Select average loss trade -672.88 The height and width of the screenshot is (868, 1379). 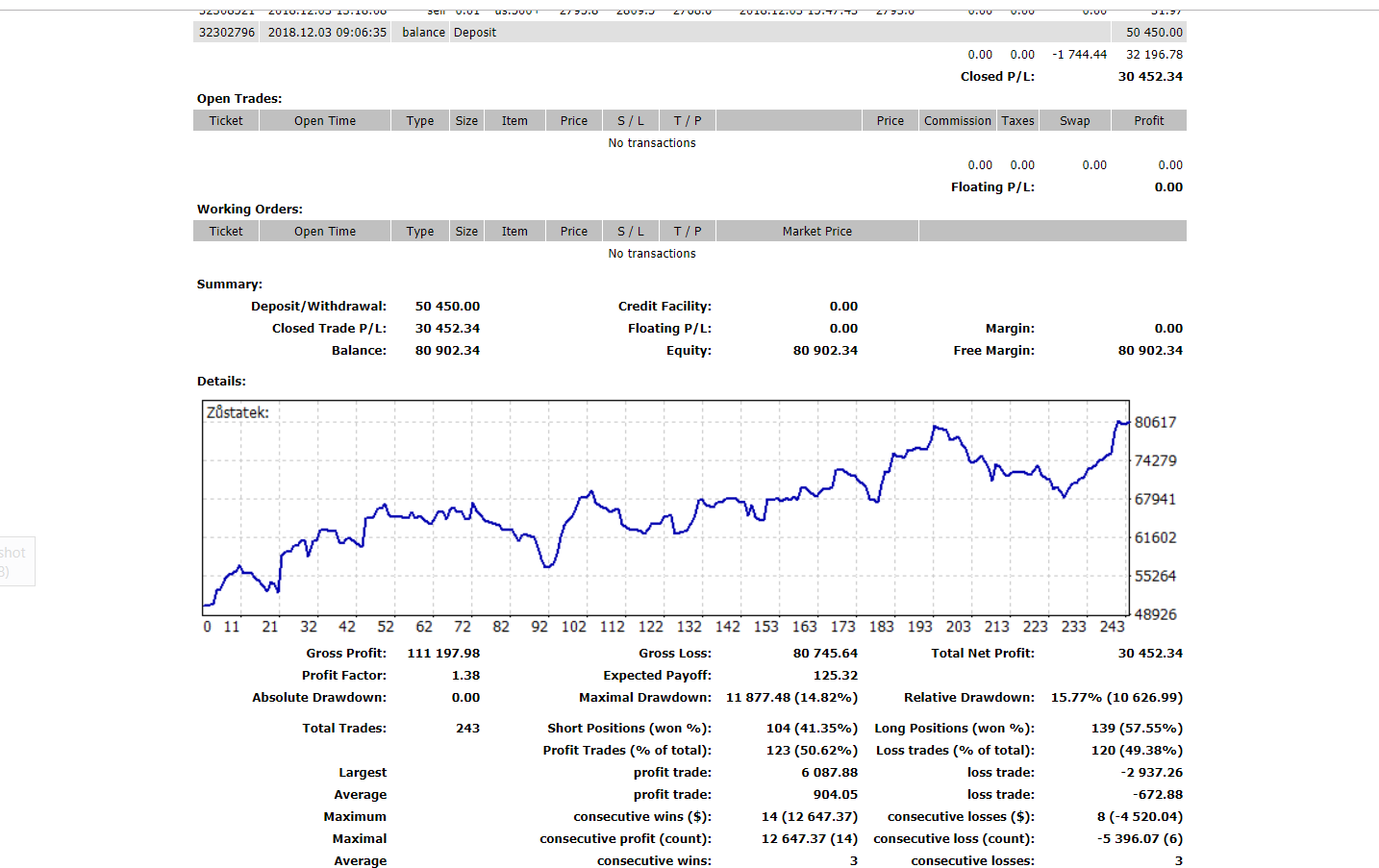coord(1158,795)
